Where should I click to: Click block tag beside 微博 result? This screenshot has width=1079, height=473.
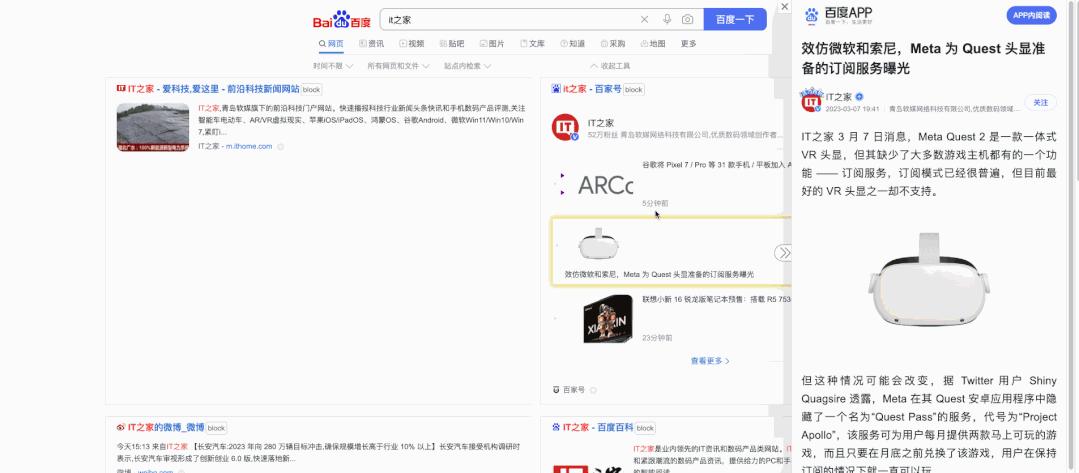(x=216, y=428)
